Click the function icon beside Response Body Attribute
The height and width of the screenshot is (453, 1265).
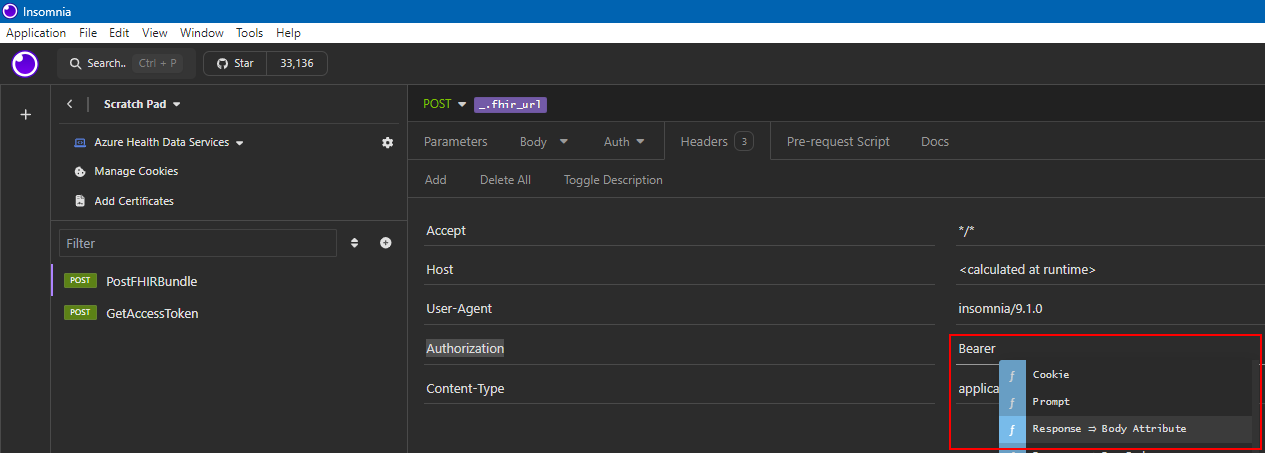(1012, 429)
